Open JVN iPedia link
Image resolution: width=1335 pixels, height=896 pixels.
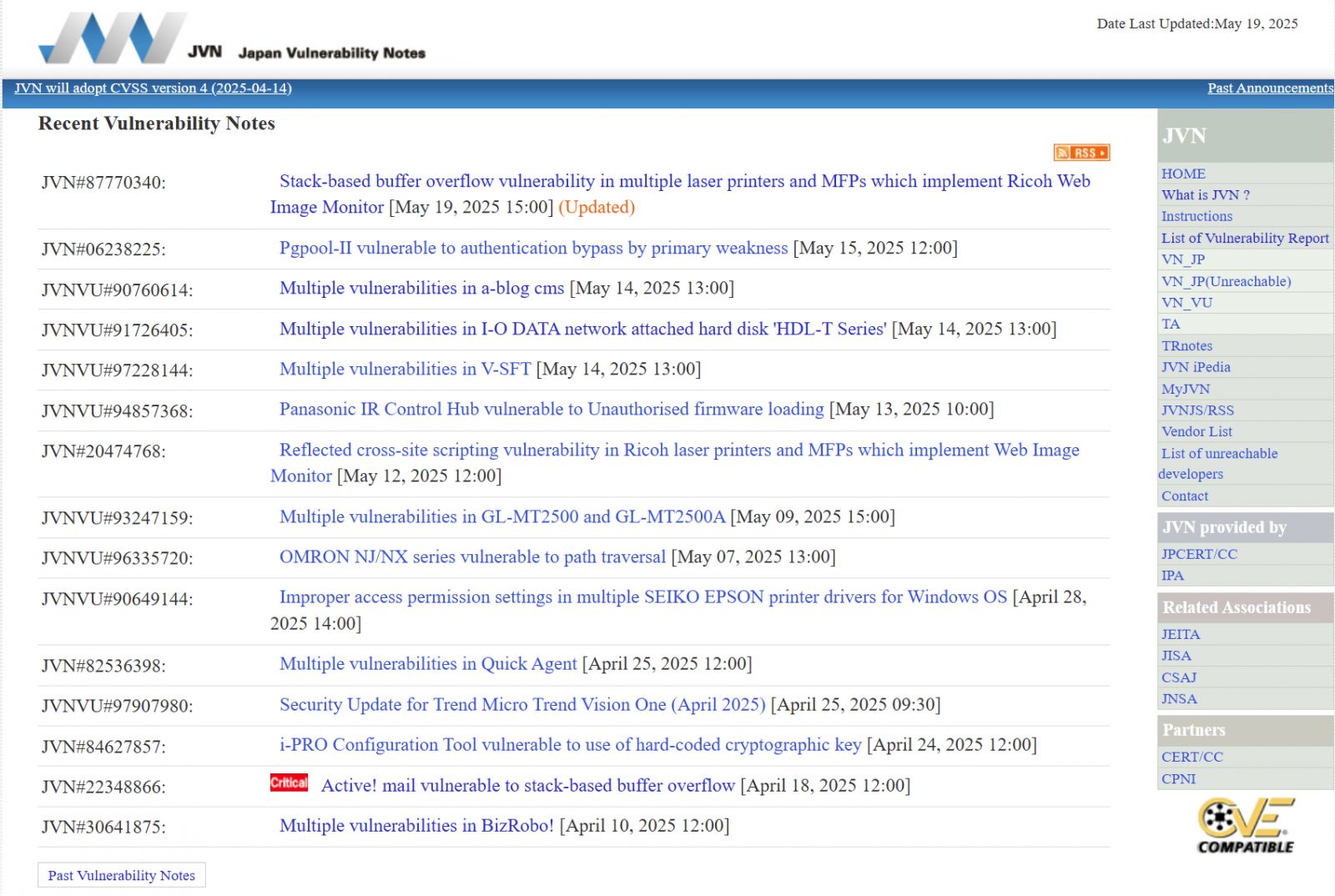(x=1196, y=367)
